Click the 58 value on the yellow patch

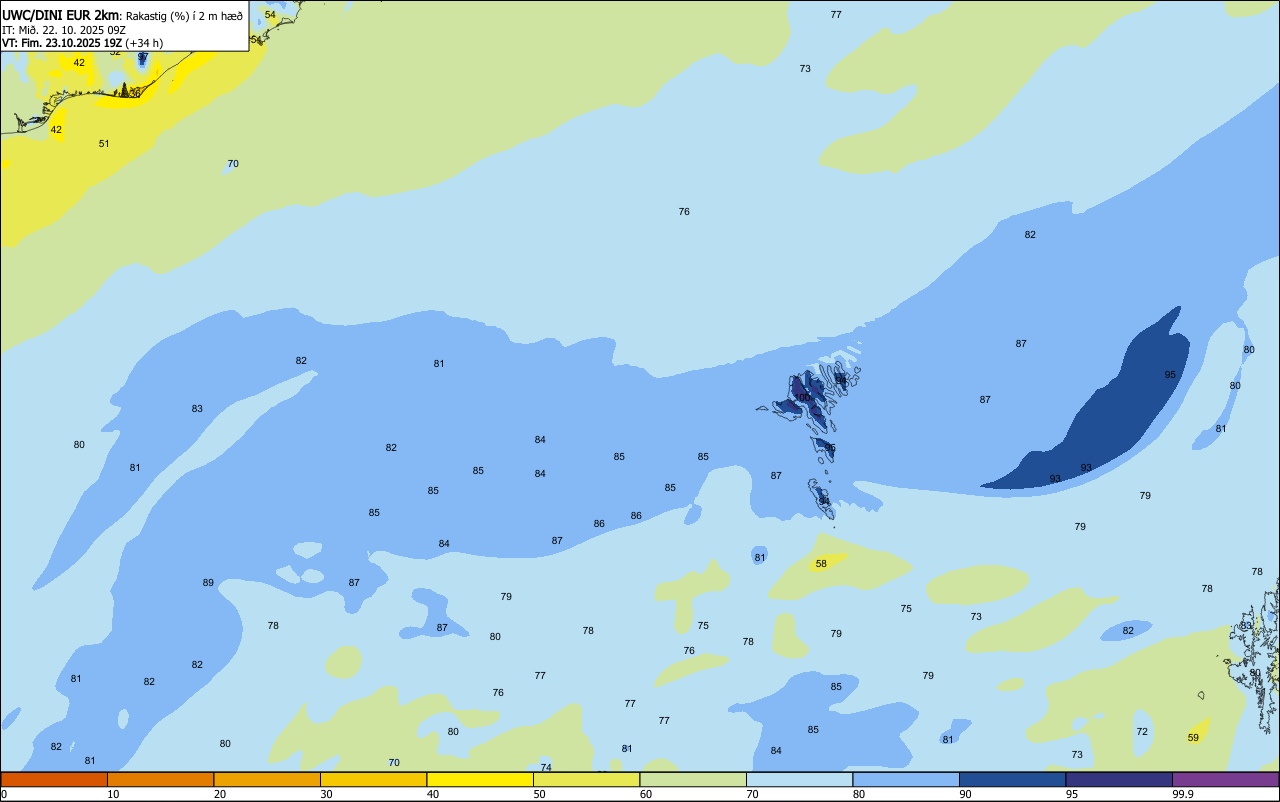point(821,564)
